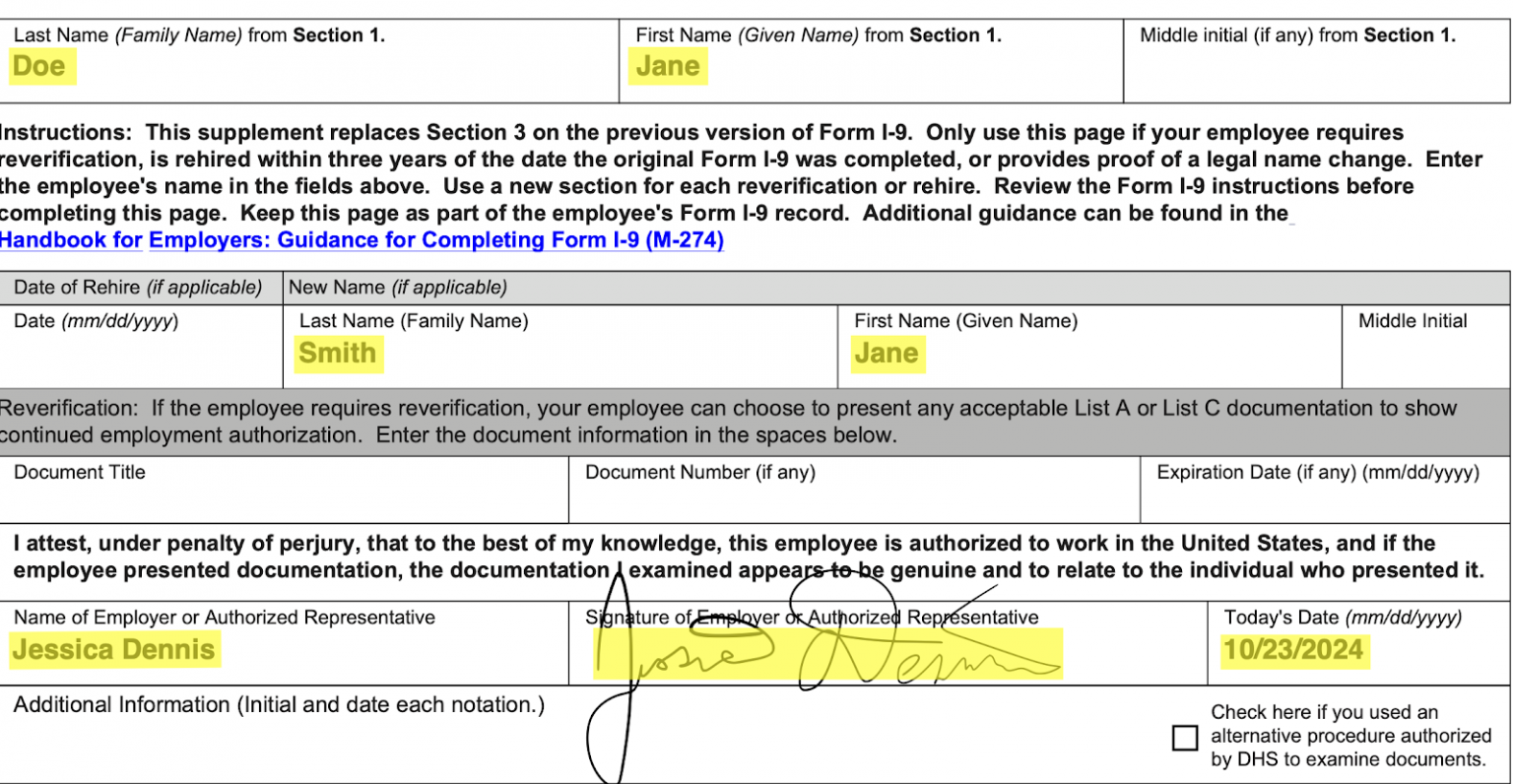Viewport: 1513px width, 784px height.
Task: Click the New Name First Name field with Jane
Action: pos(887,354)
